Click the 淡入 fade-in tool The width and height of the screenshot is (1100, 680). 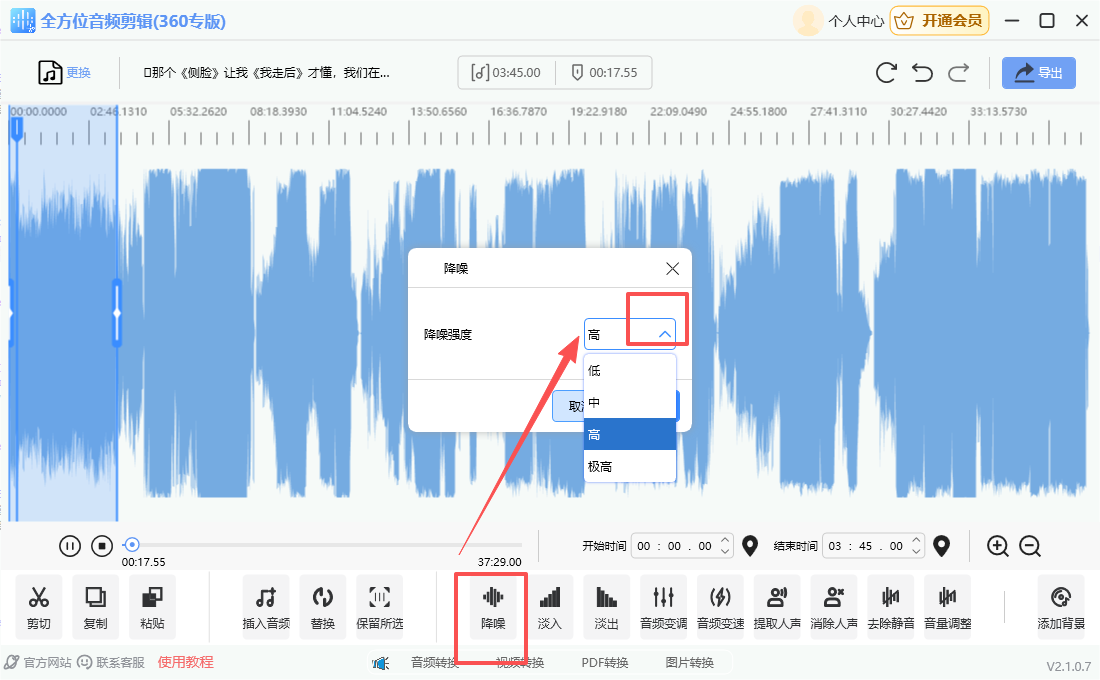[550, 606]
